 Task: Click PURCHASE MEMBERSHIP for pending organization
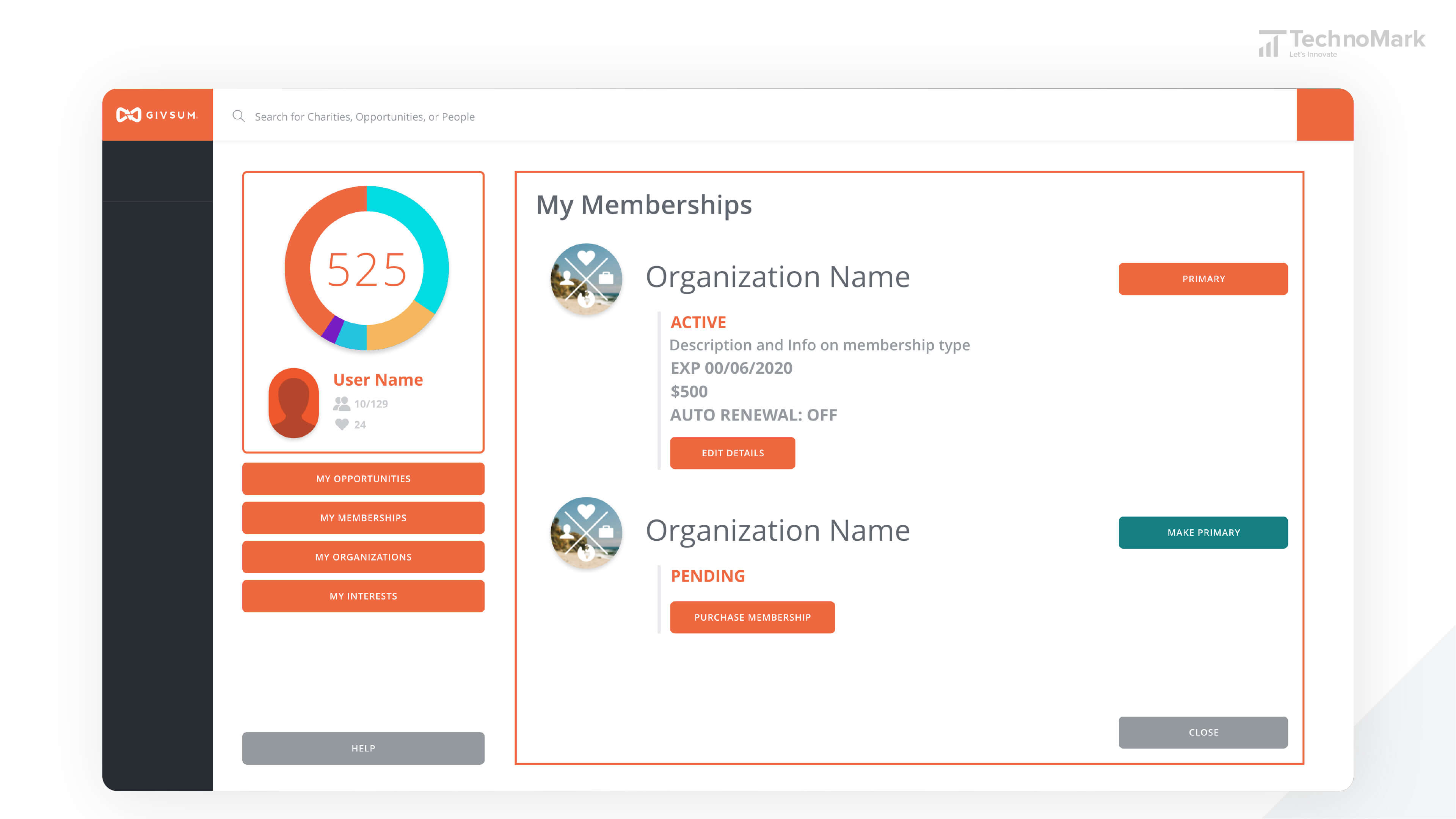pos(752,617)
